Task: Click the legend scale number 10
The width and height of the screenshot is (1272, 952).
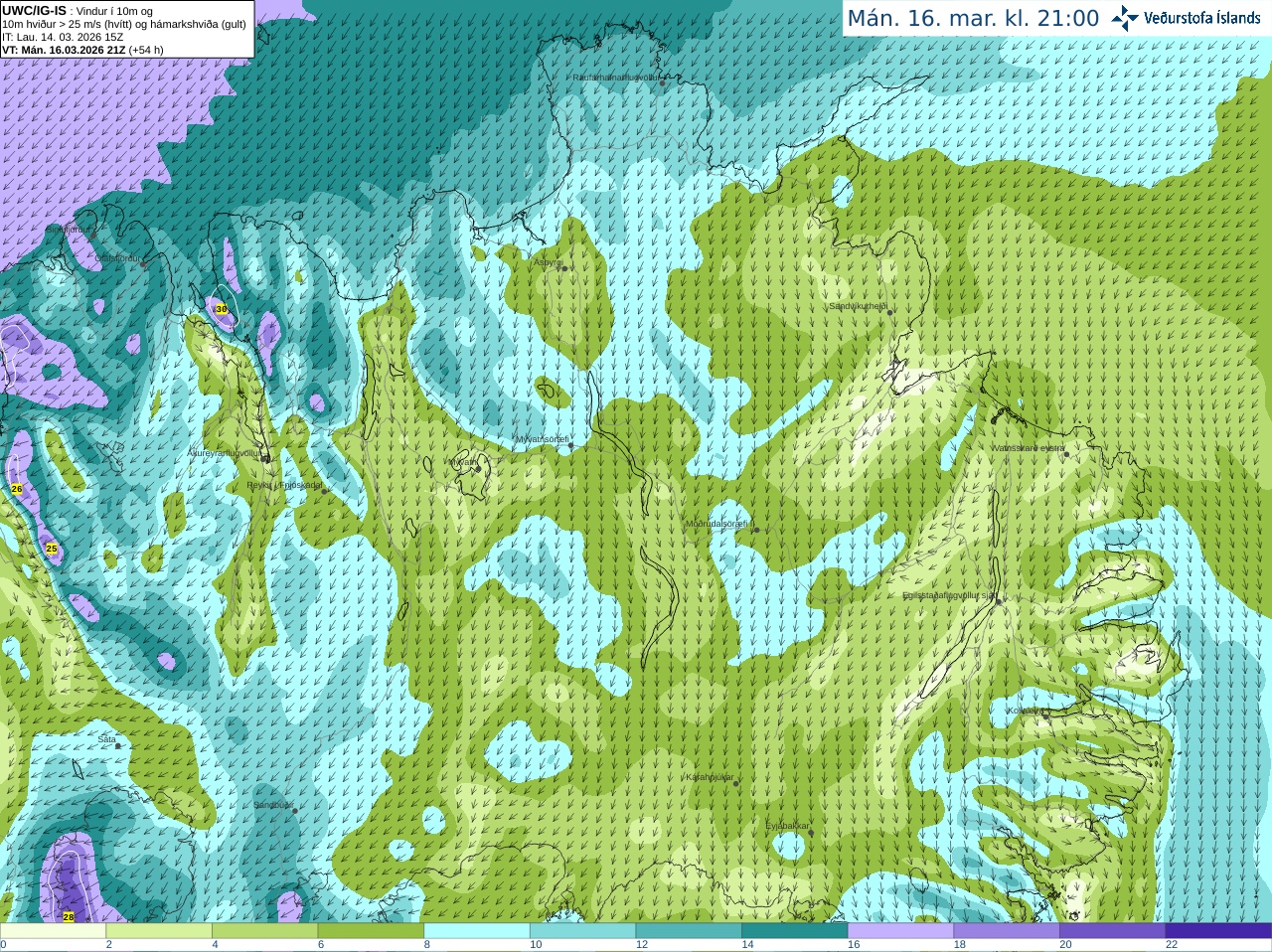Action: [536, 945]
